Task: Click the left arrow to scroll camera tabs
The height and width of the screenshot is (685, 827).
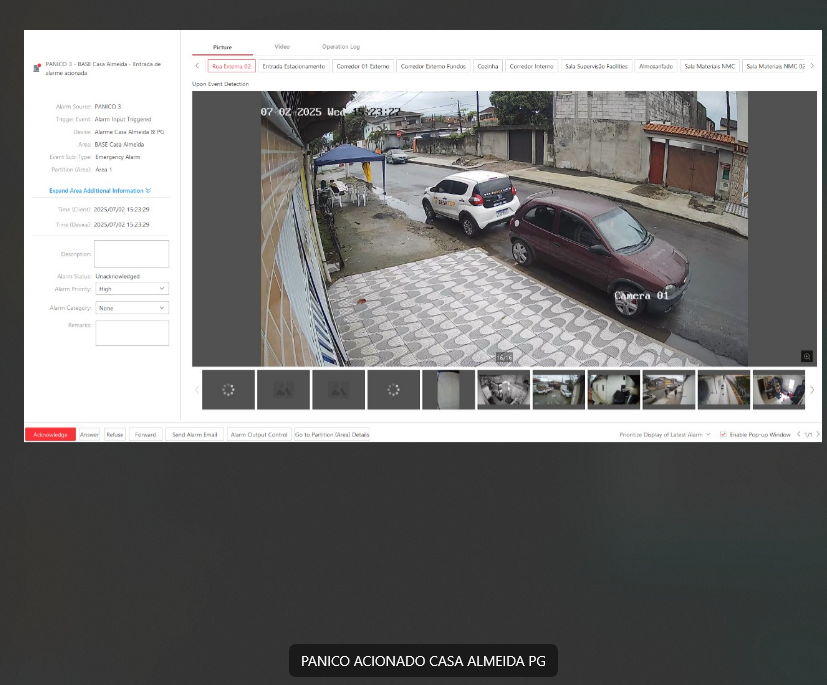Action: tap(196, 64)
